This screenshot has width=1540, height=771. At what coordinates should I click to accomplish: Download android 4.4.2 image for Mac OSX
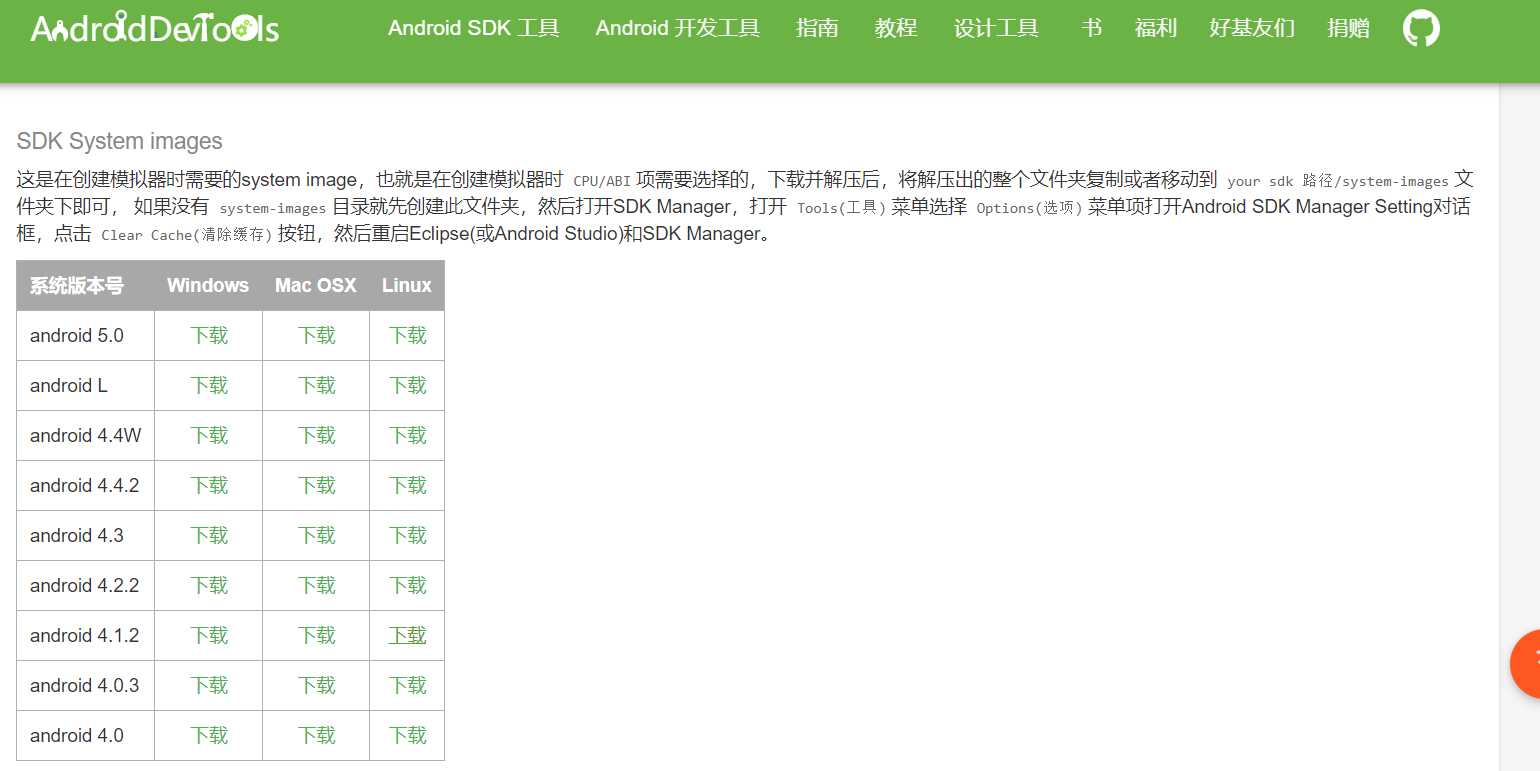[316, 485]
